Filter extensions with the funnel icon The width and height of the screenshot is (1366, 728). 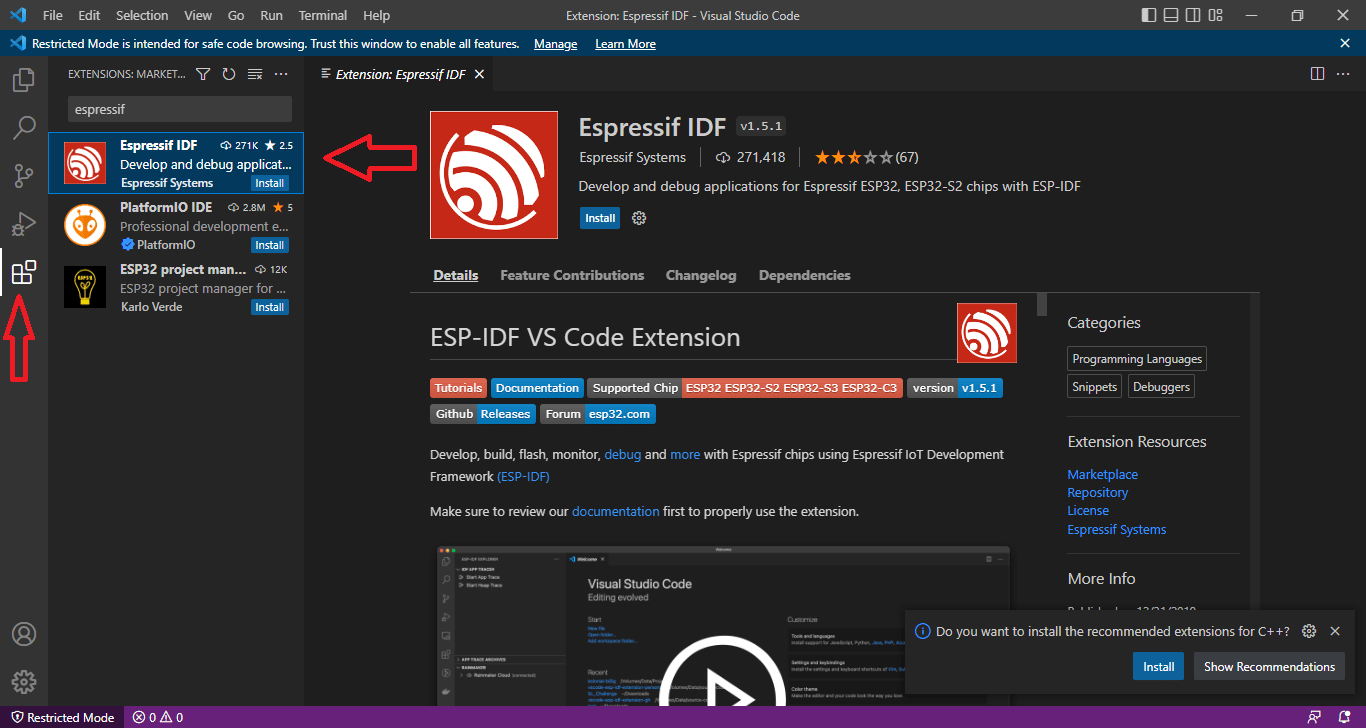pyautogui.click(x=203, y=74)
